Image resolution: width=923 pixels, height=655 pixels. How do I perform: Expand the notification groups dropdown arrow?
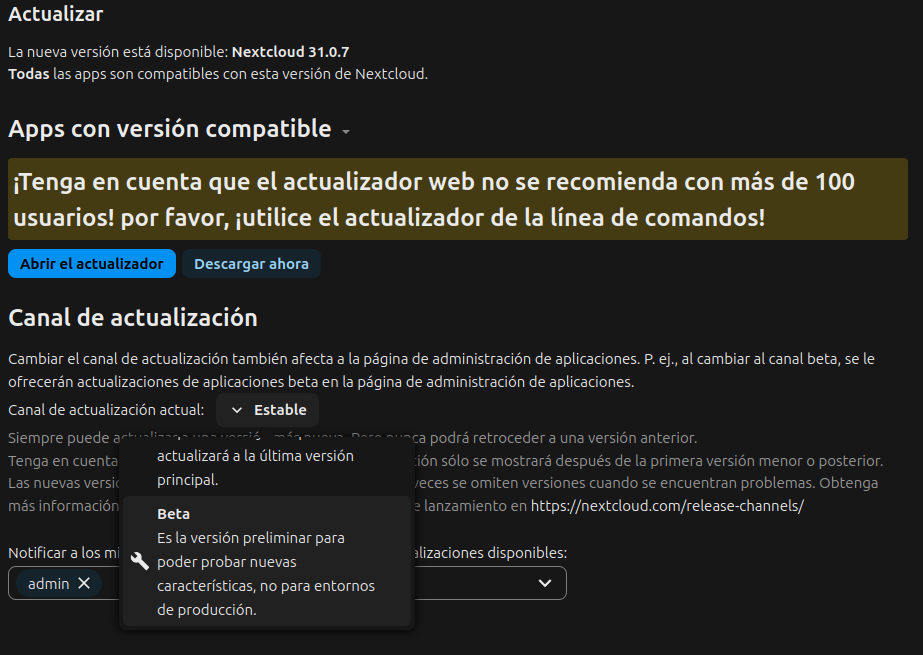click(545, 583)
